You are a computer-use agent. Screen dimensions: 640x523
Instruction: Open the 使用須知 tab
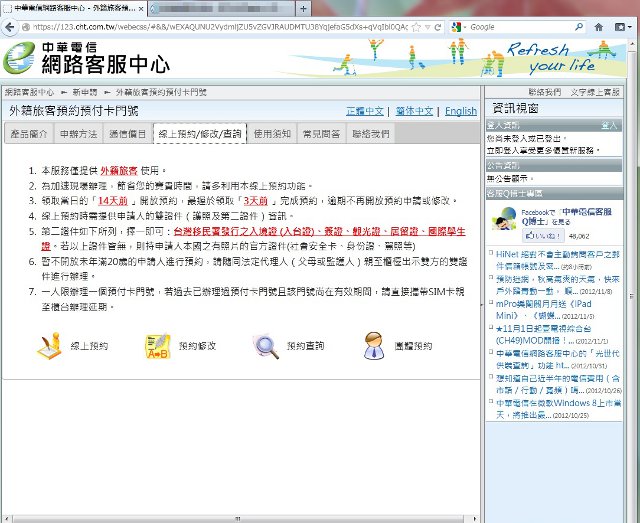click(272, 133)
